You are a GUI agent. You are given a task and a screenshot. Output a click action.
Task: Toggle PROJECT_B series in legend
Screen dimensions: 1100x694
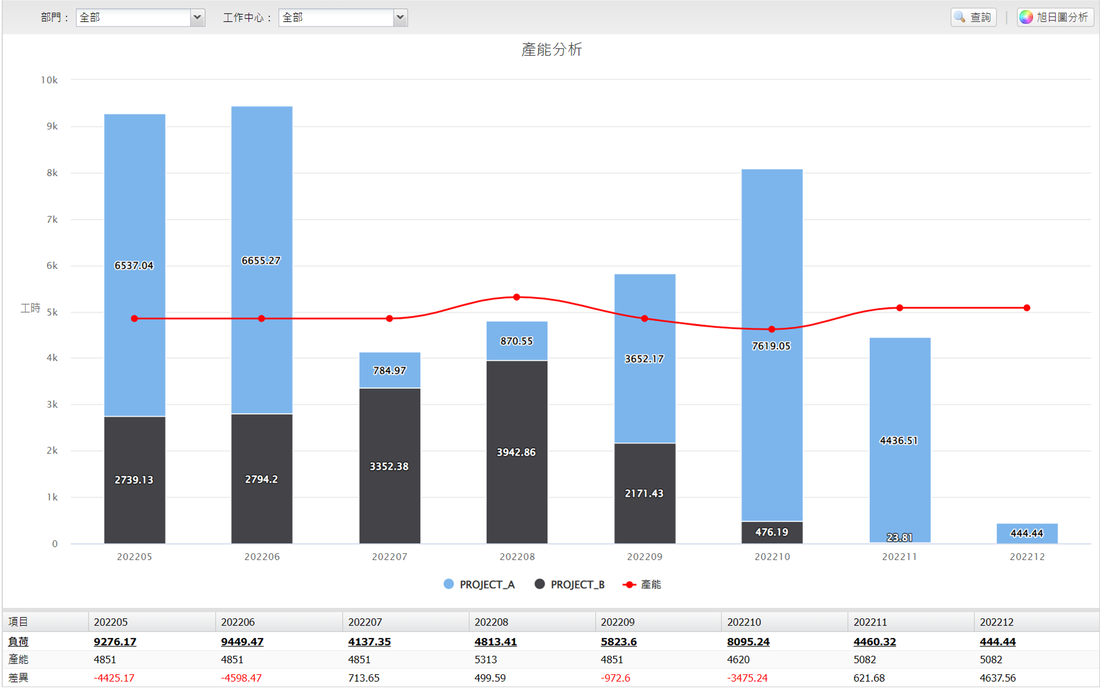click(x=570, y=584)
